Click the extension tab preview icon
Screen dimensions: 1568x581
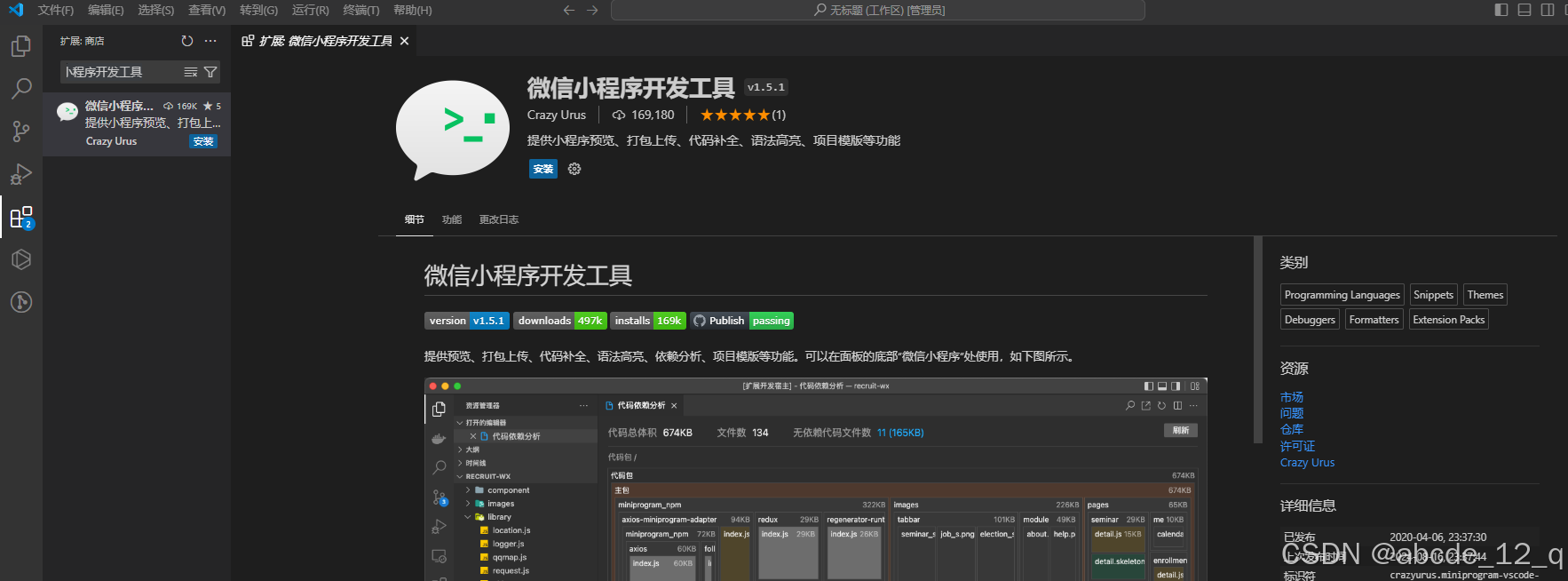click(248, 41)
